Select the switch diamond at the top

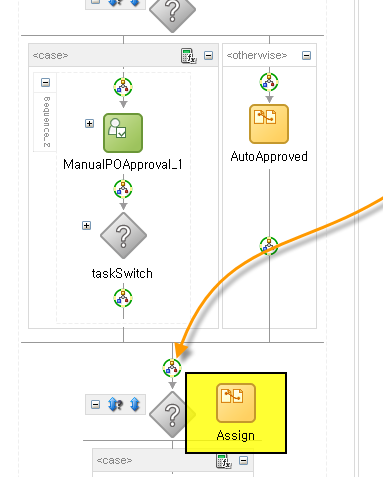[172, 13]
